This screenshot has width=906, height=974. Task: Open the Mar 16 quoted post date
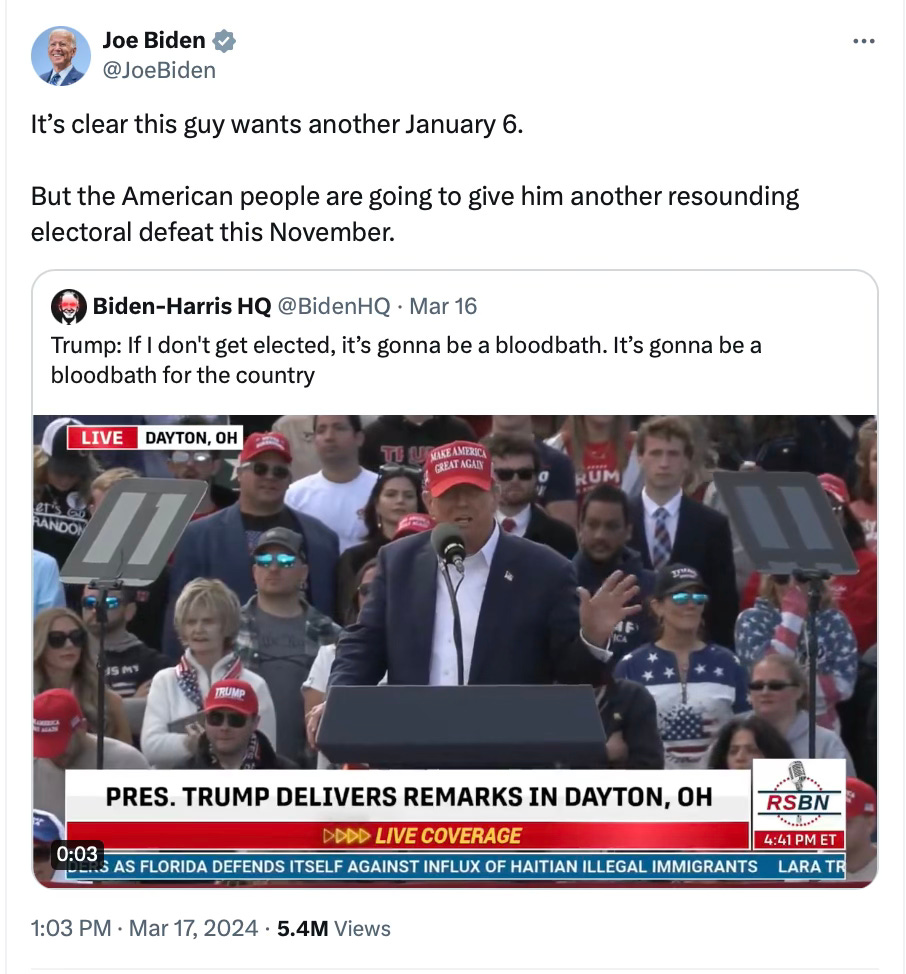pyautogui.click(x=443, y=306)
